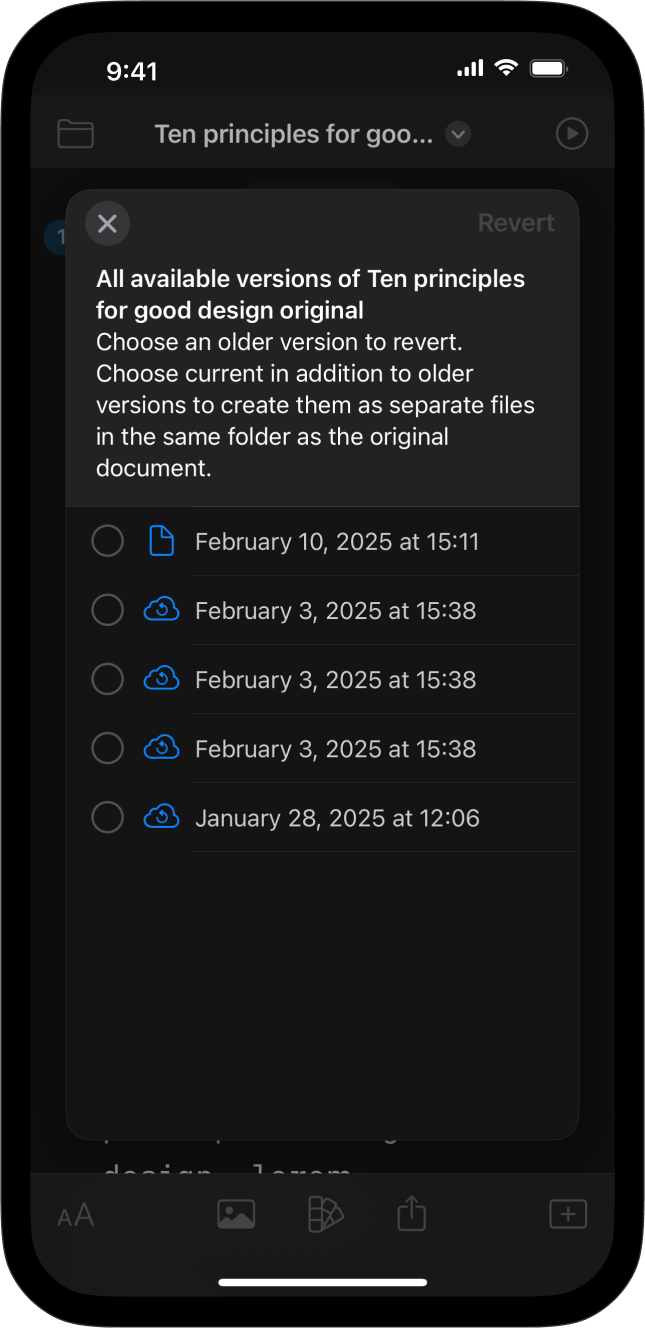Select the February 10, 2025 version
Viewport: 645px width, 1328px height.
tap(107, 540)
